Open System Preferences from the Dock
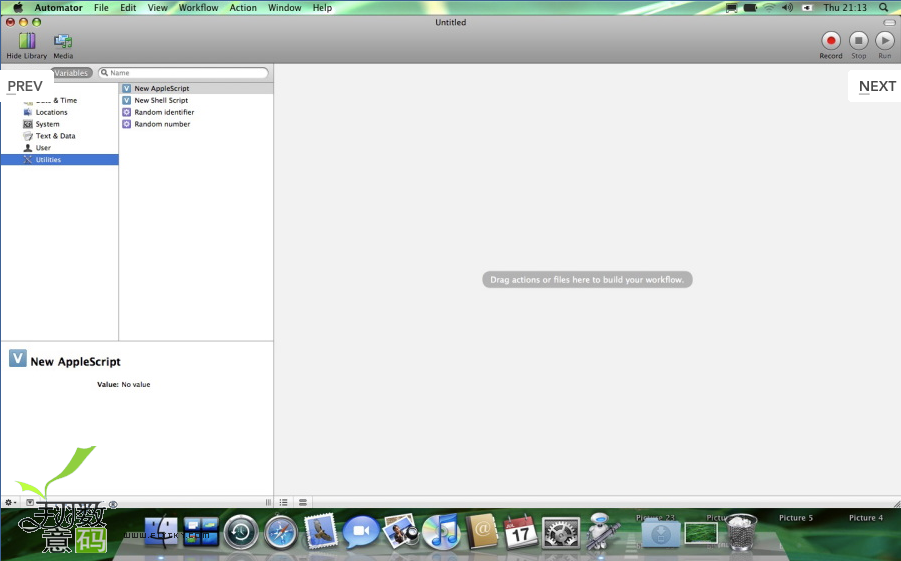Screen dimensions: 901x561 [x=560, y=532]
